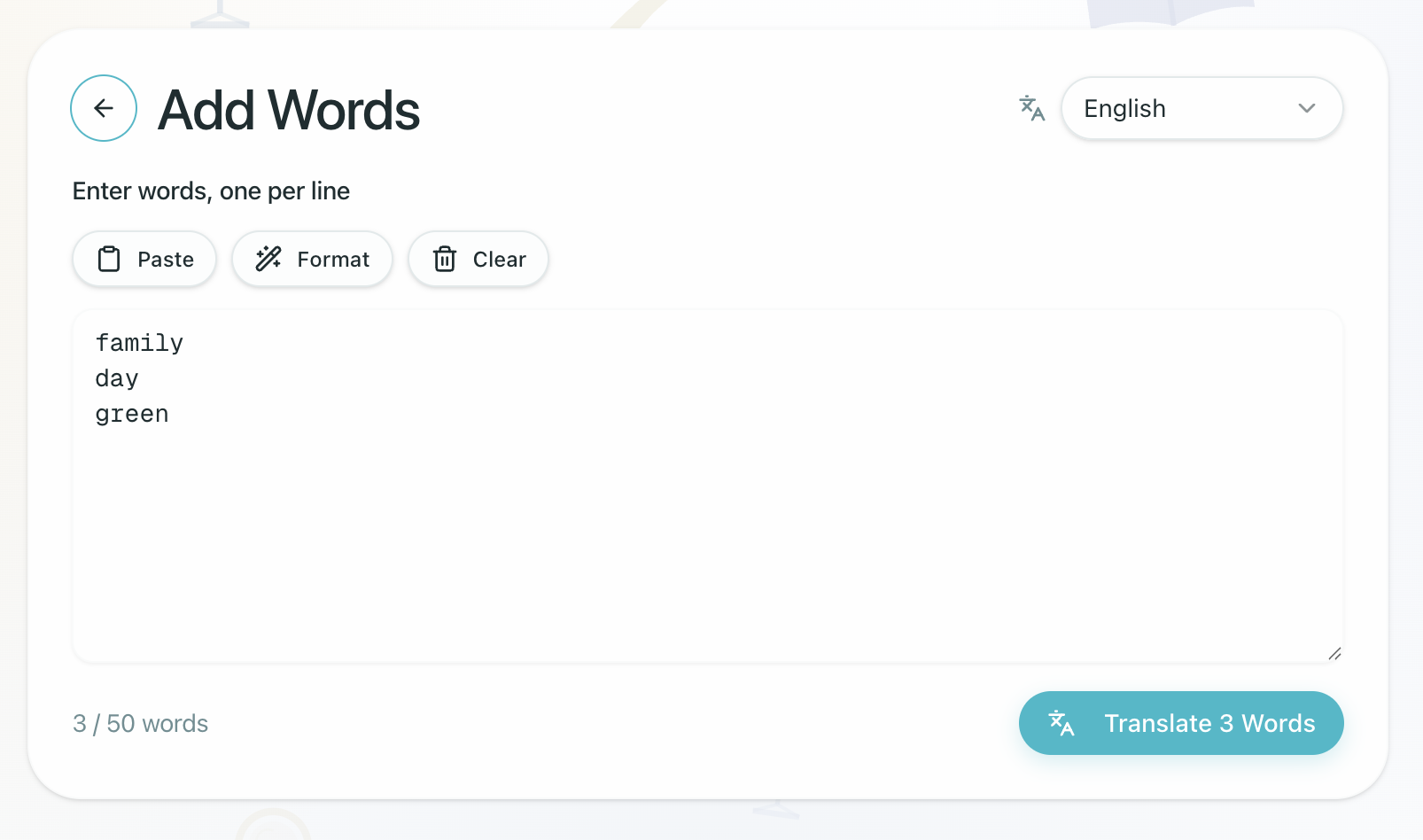Click the translate icon inside the Translate button

point(1061,723)
